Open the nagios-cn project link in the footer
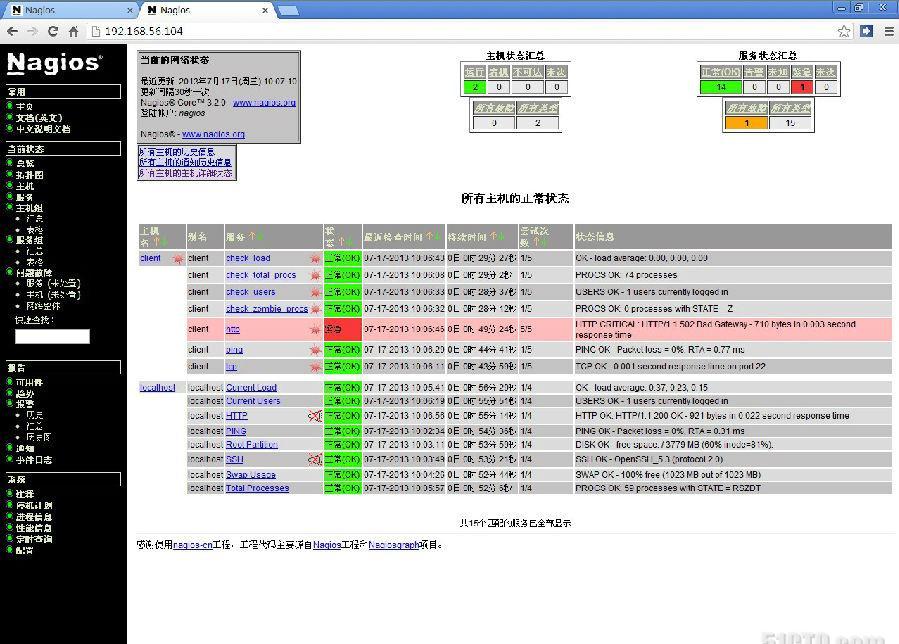Image resolution: width=899 pixels, height=644 pixels. click(x=193, y=545)
